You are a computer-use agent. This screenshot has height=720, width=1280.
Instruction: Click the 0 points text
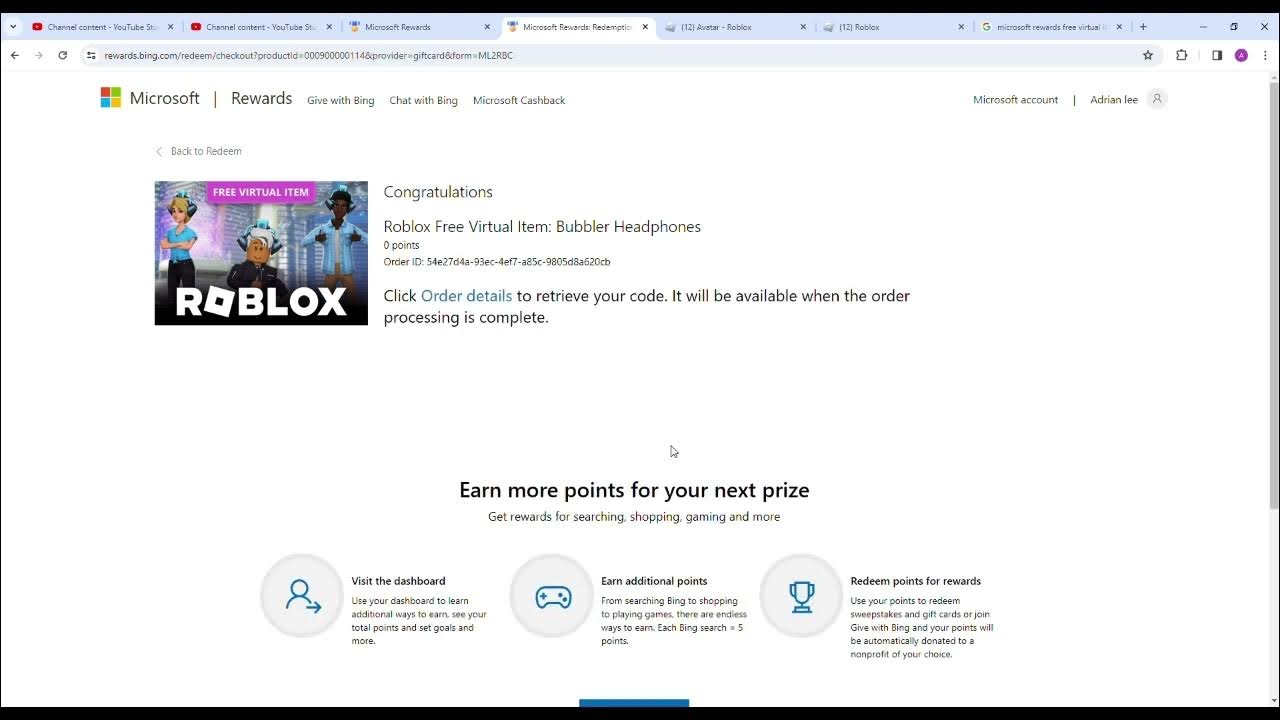401,245
